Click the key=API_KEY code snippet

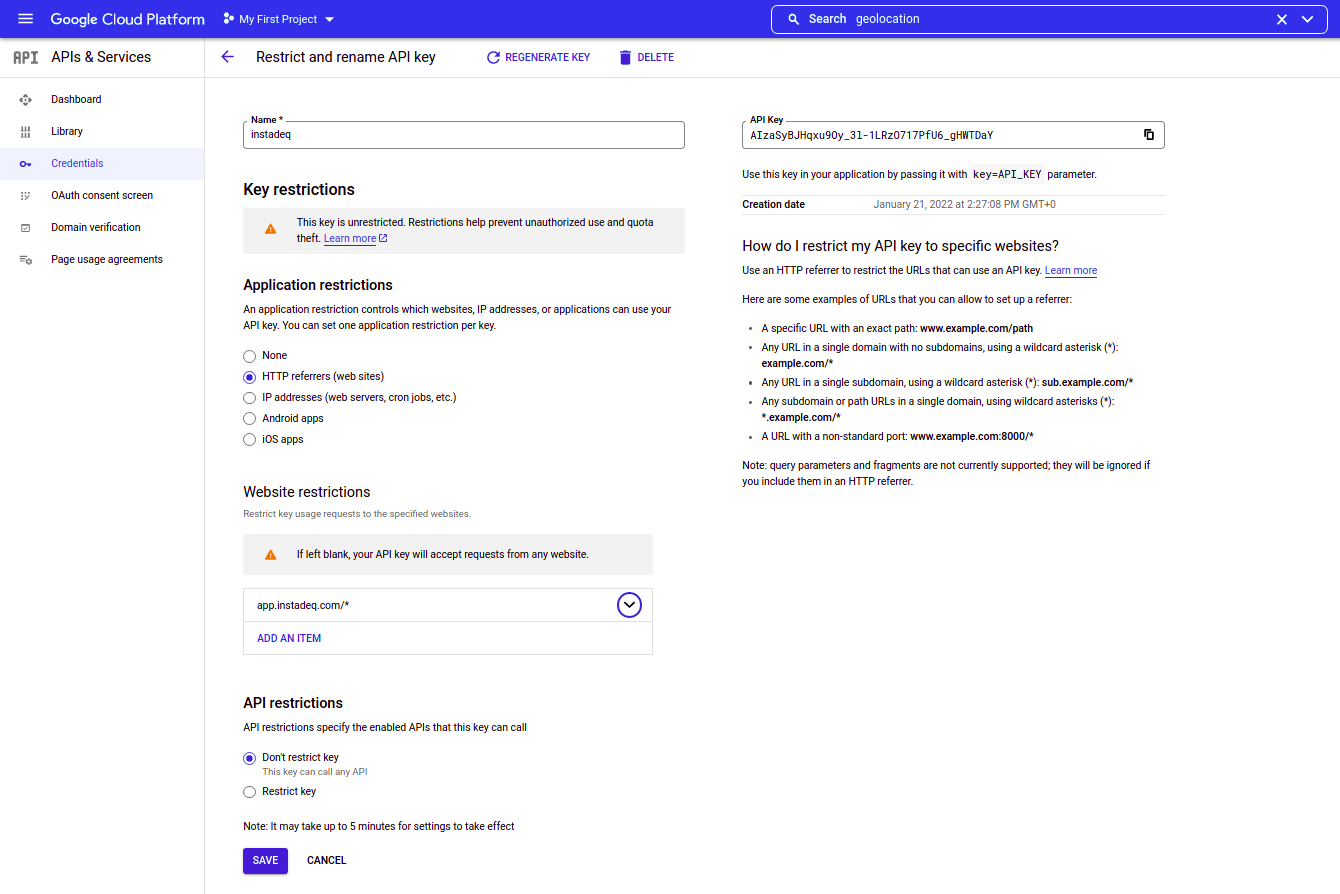pos(1007,174)
